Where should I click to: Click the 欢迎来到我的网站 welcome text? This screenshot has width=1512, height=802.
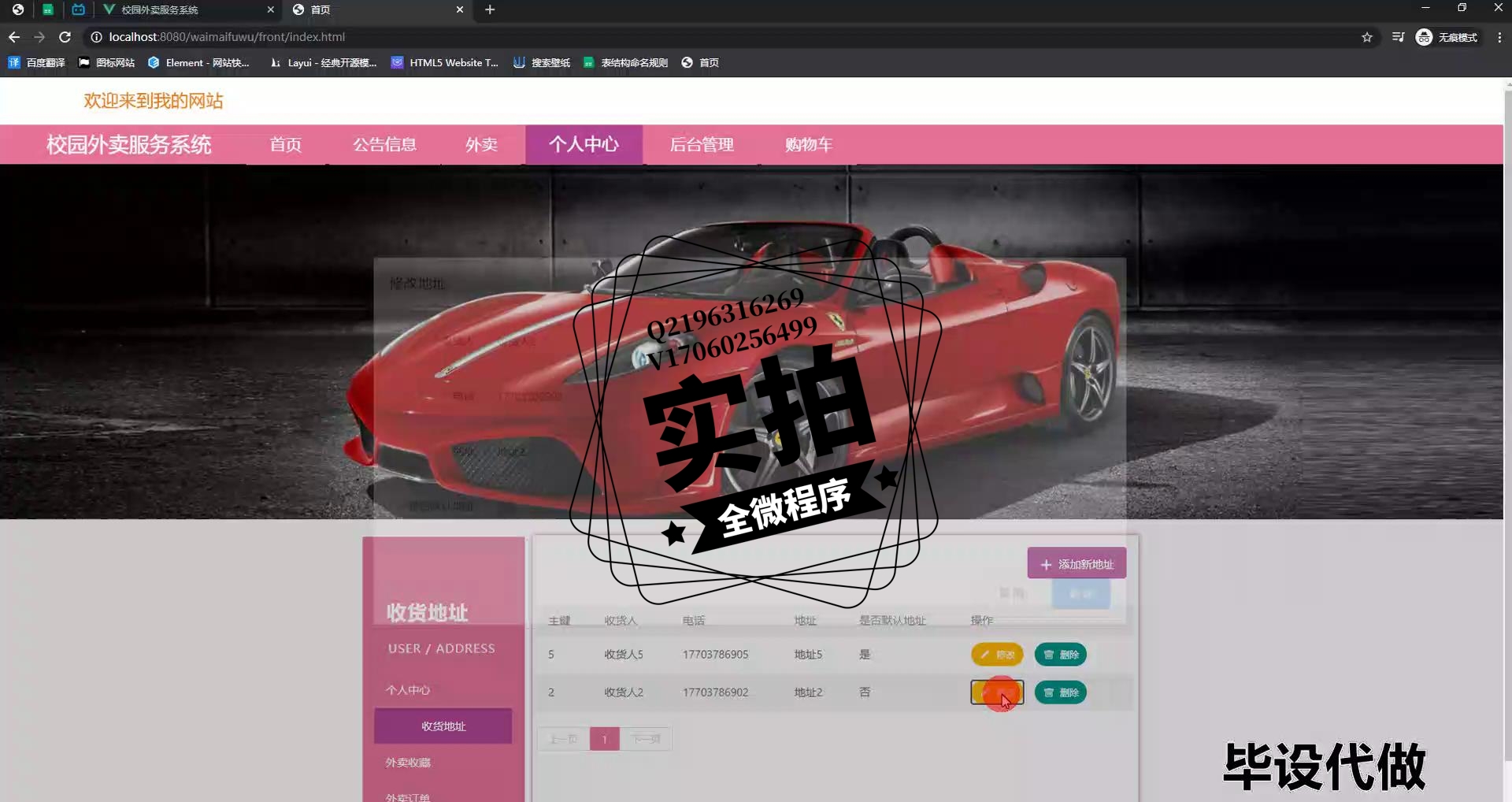pos(154,101)
